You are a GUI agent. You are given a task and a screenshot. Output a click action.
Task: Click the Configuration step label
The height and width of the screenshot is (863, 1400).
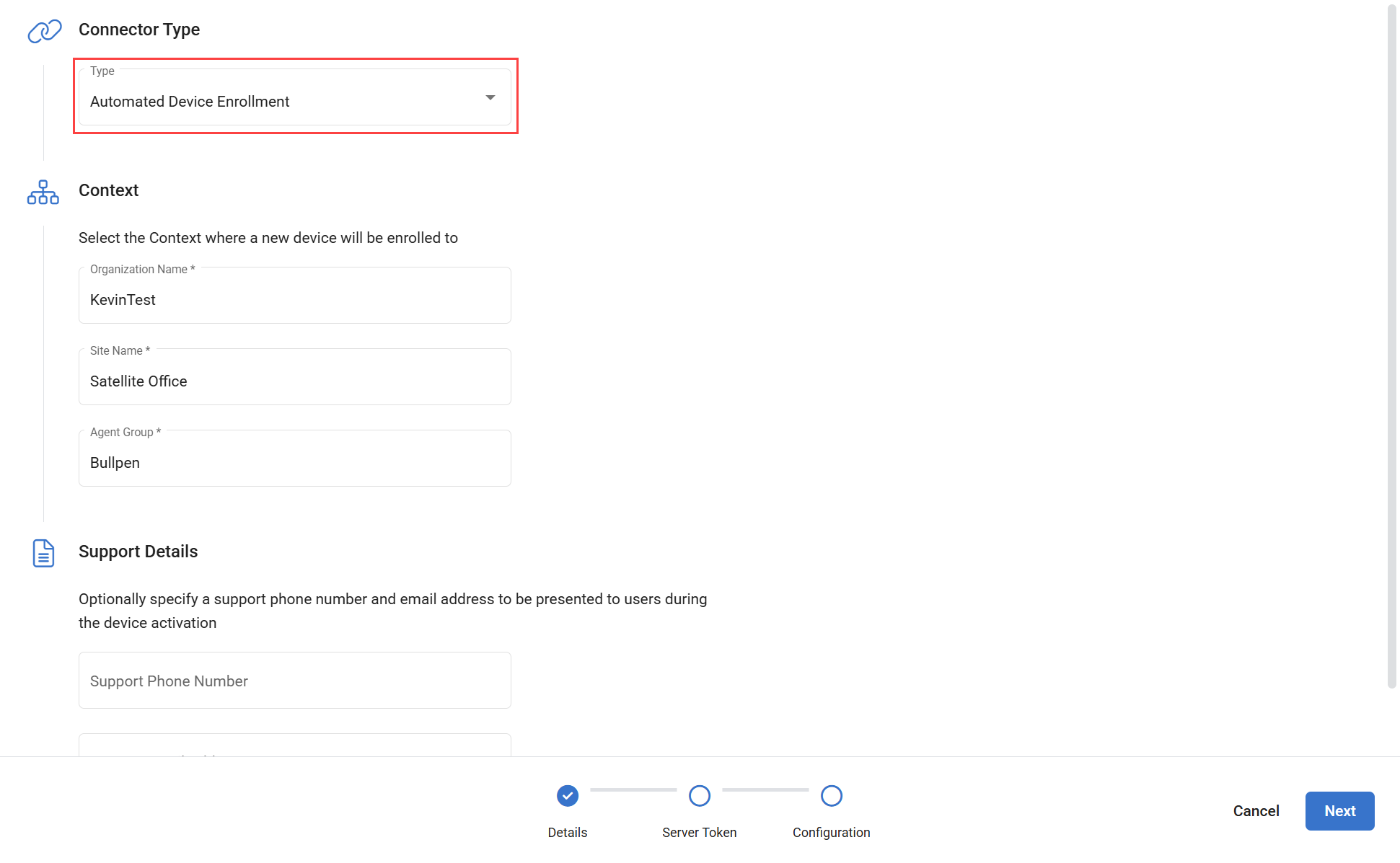tap(832, 833)
